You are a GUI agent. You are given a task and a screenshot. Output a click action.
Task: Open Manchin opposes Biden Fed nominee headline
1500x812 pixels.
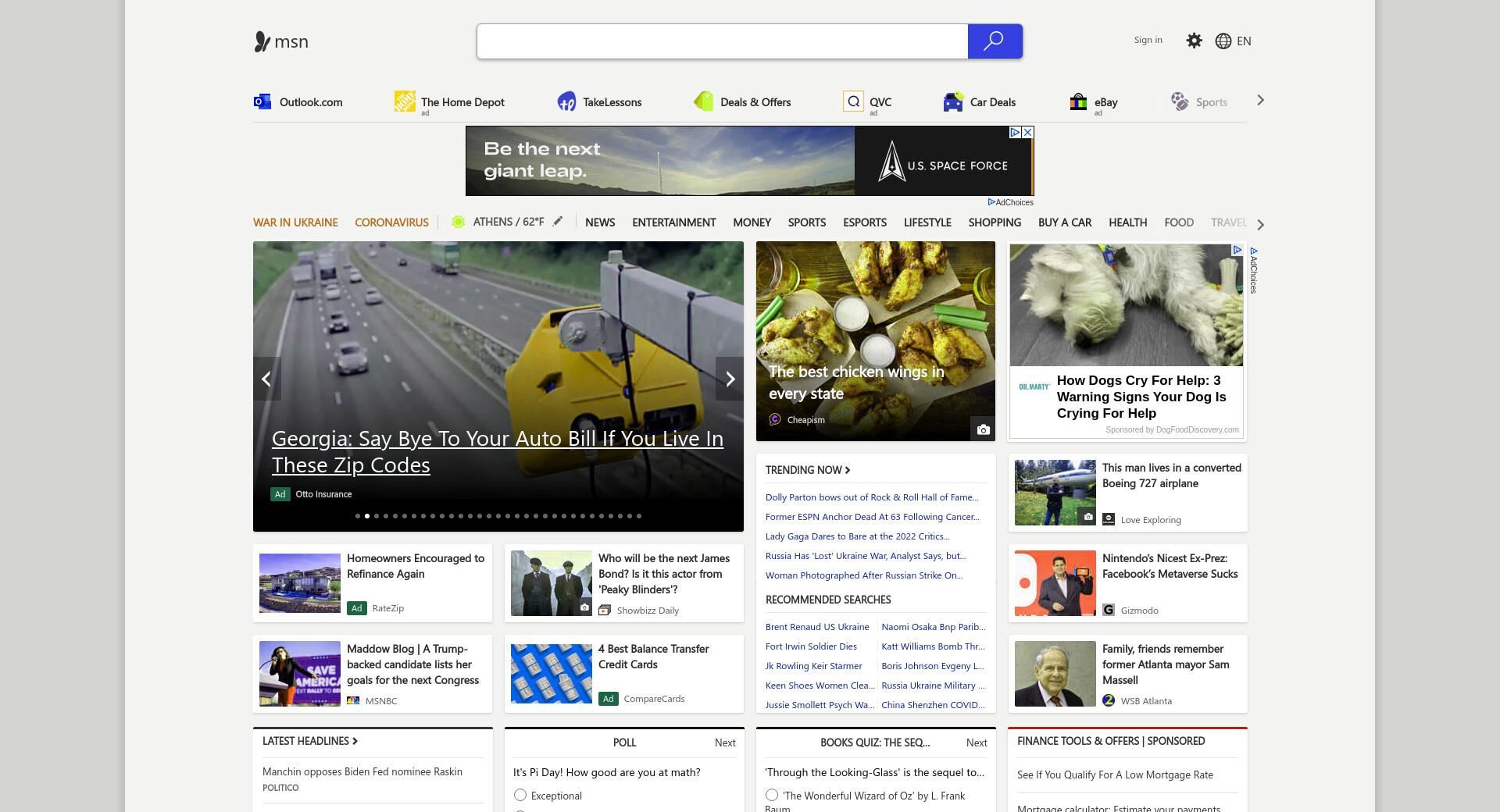click(362, 771)
